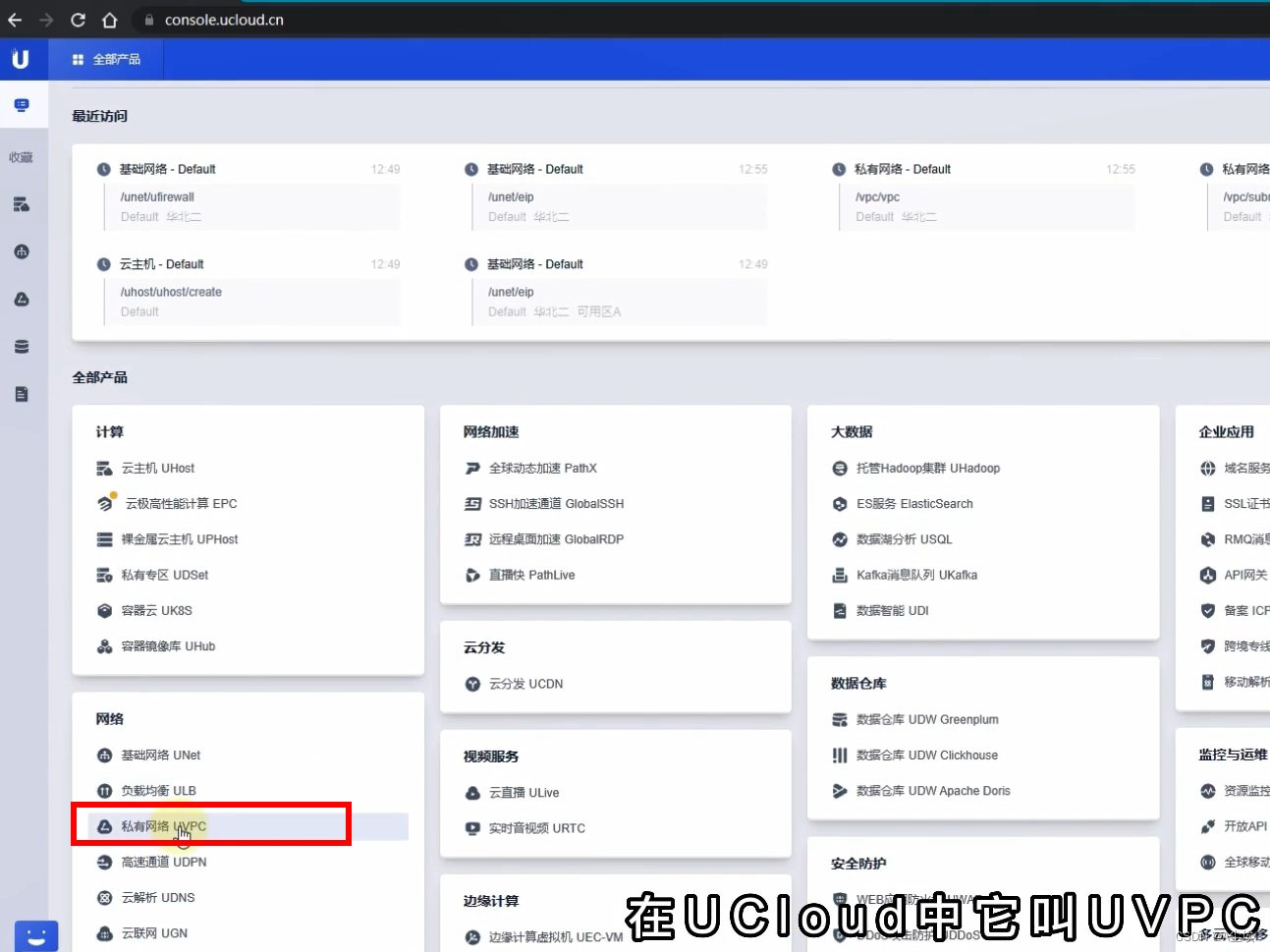
Task: Click browser back arrow
Action: pos(15,20)
